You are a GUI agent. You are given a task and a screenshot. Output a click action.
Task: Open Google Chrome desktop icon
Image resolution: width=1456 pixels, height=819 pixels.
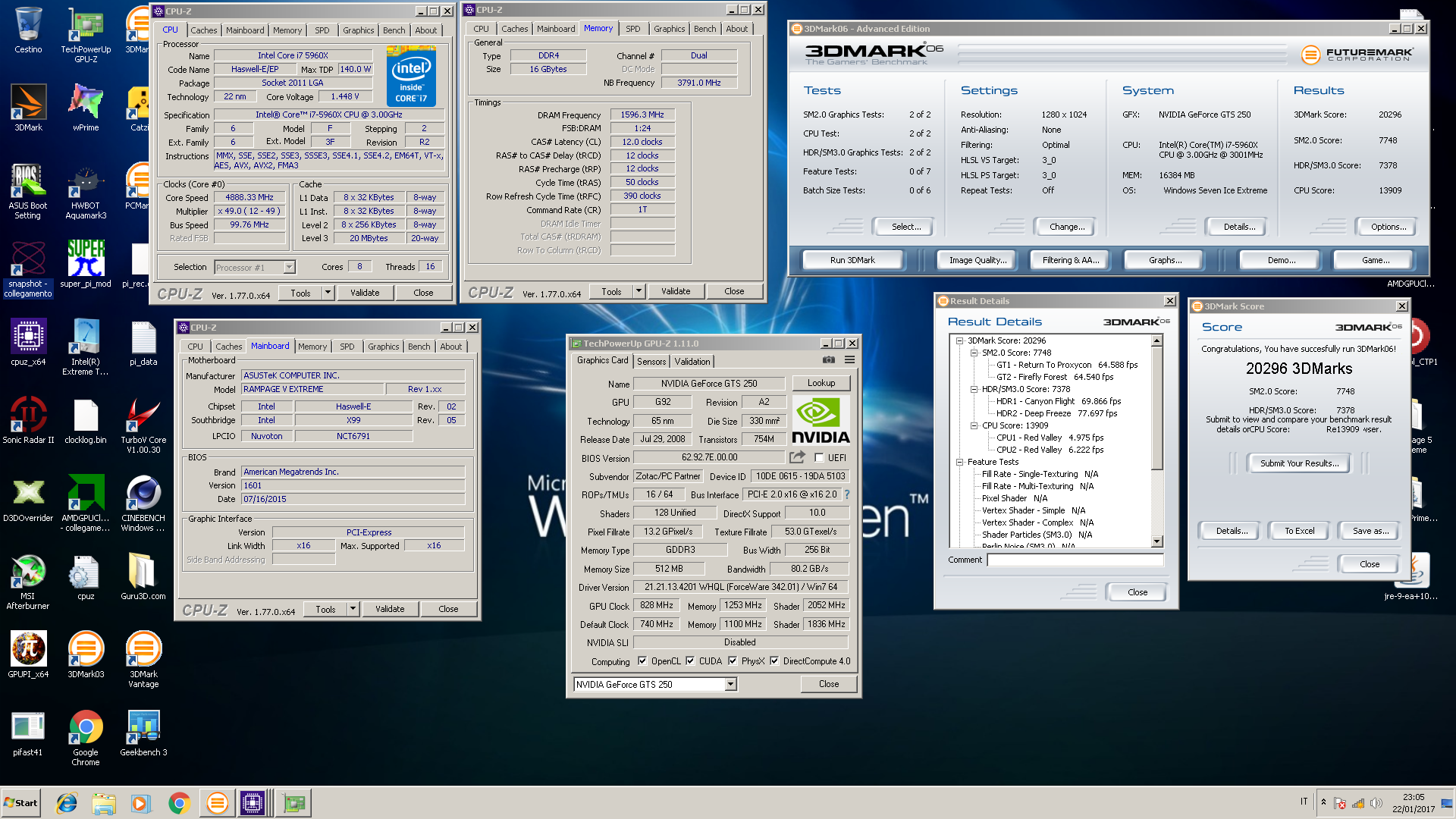tap(86, 739)
